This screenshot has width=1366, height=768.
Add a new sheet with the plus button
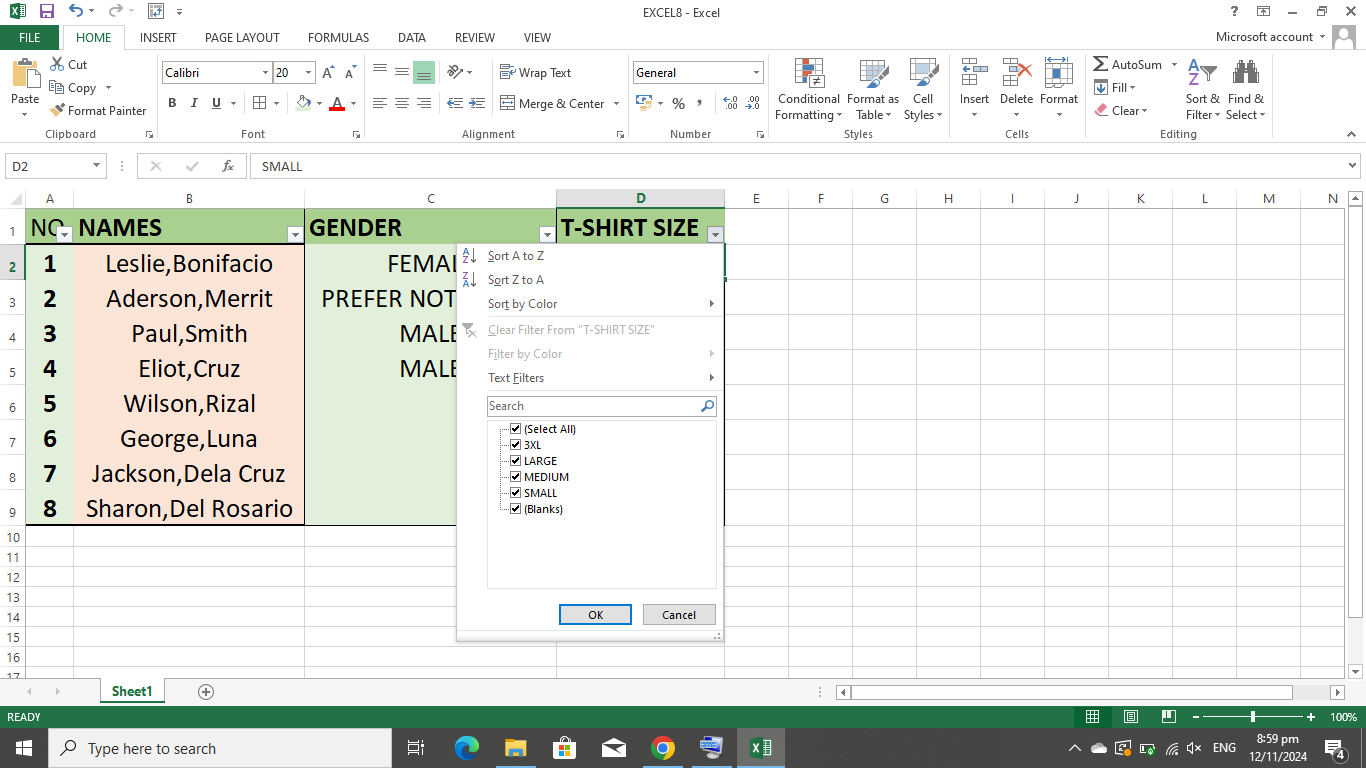coord(206,692)
